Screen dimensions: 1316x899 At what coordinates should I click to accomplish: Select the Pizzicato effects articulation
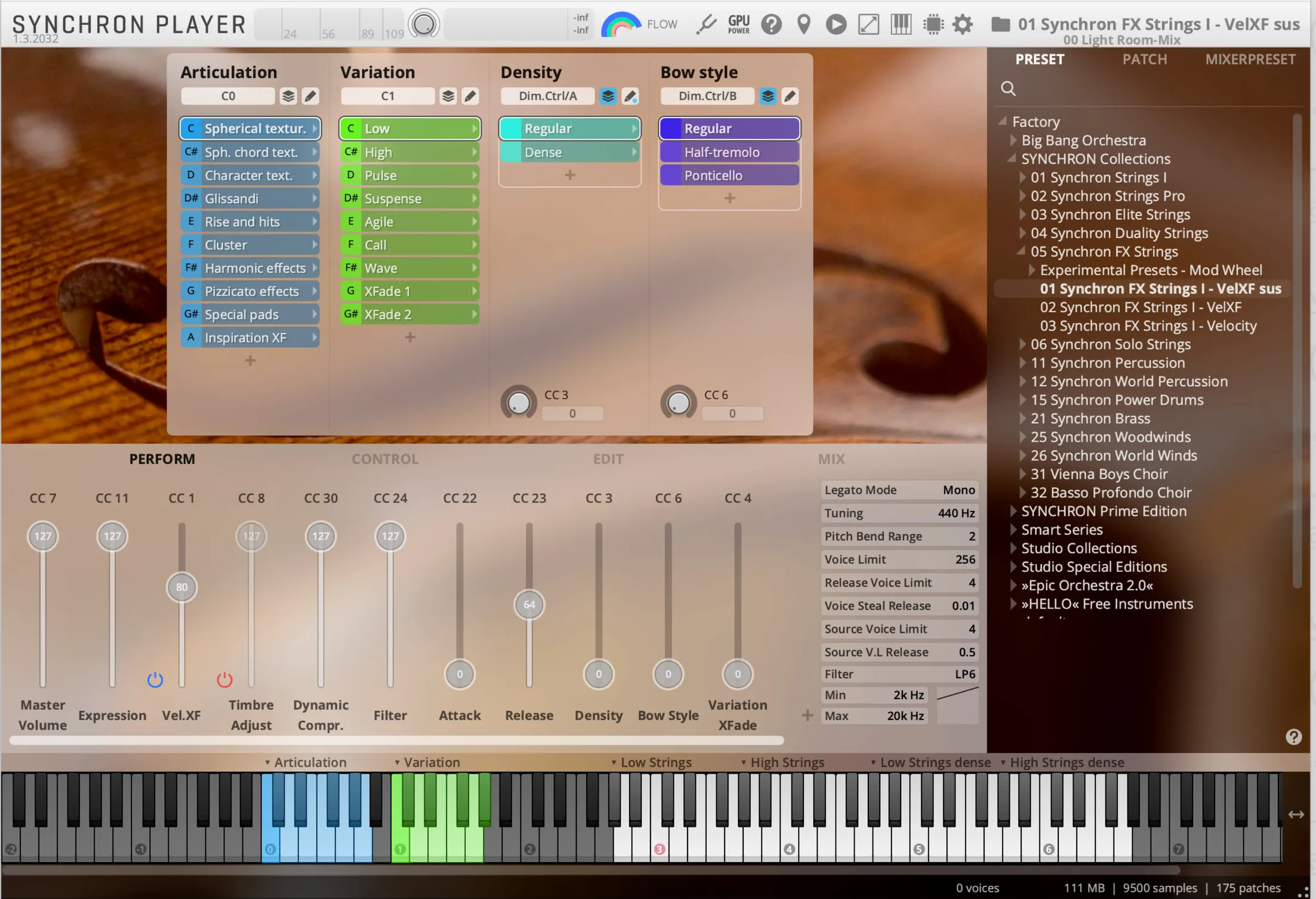pos(249,291)
